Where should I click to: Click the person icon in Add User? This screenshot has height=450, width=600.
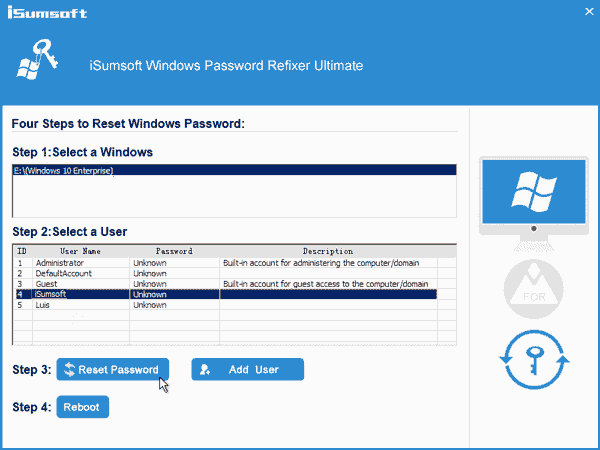205,369
